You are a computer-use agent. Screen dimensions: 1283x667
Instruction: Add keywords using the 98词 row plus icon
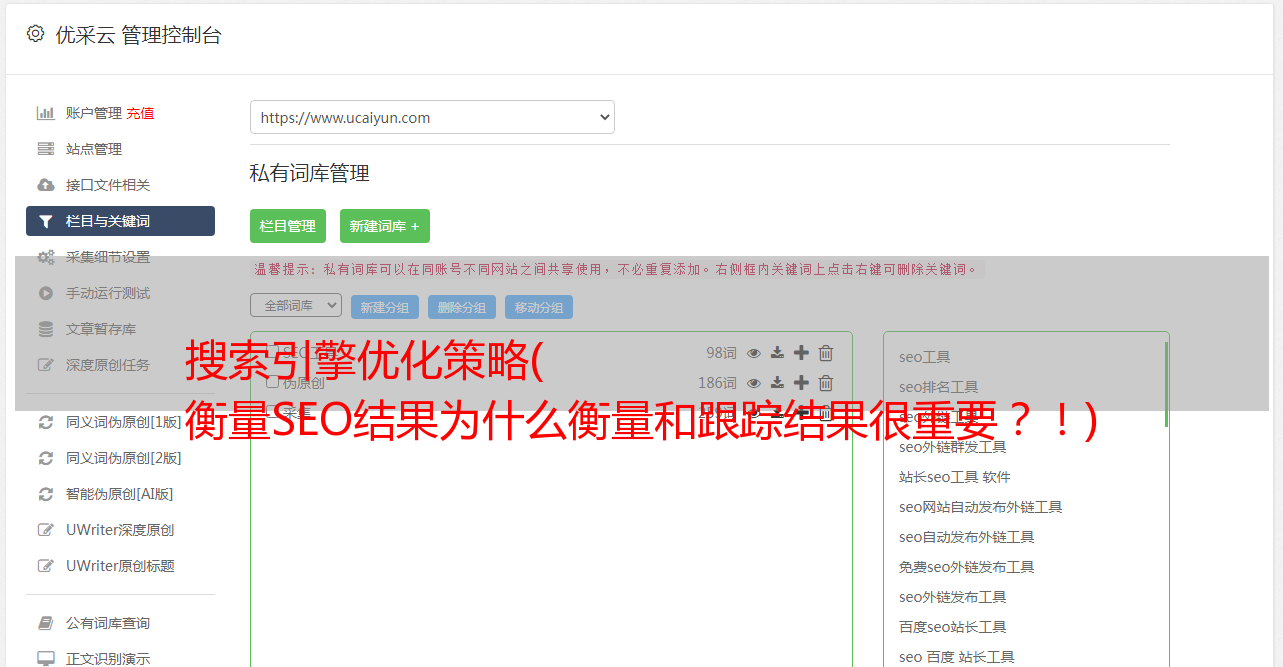coord(801,353)
